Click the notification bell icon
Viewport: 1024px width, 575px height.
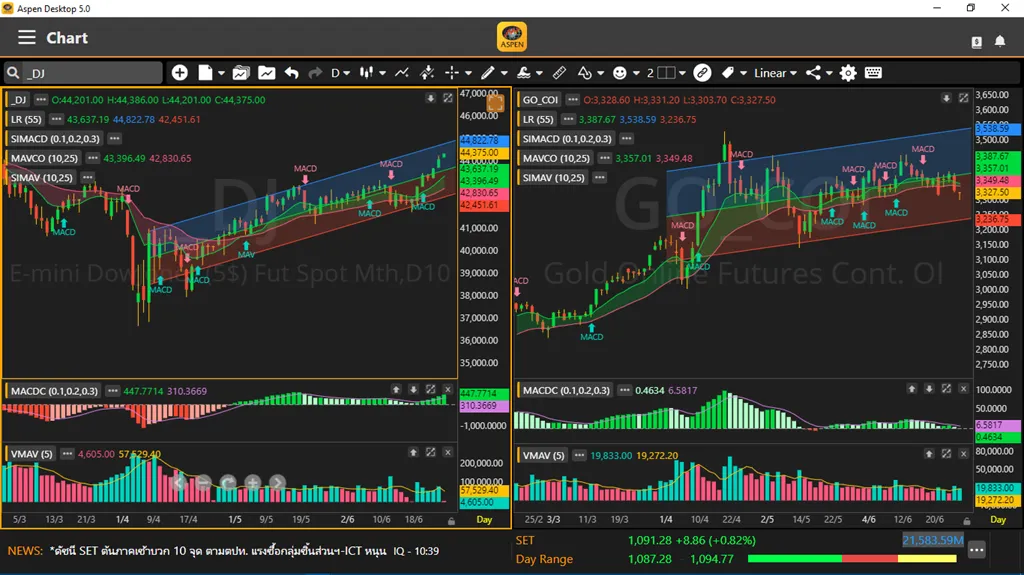click(1000, 41)
